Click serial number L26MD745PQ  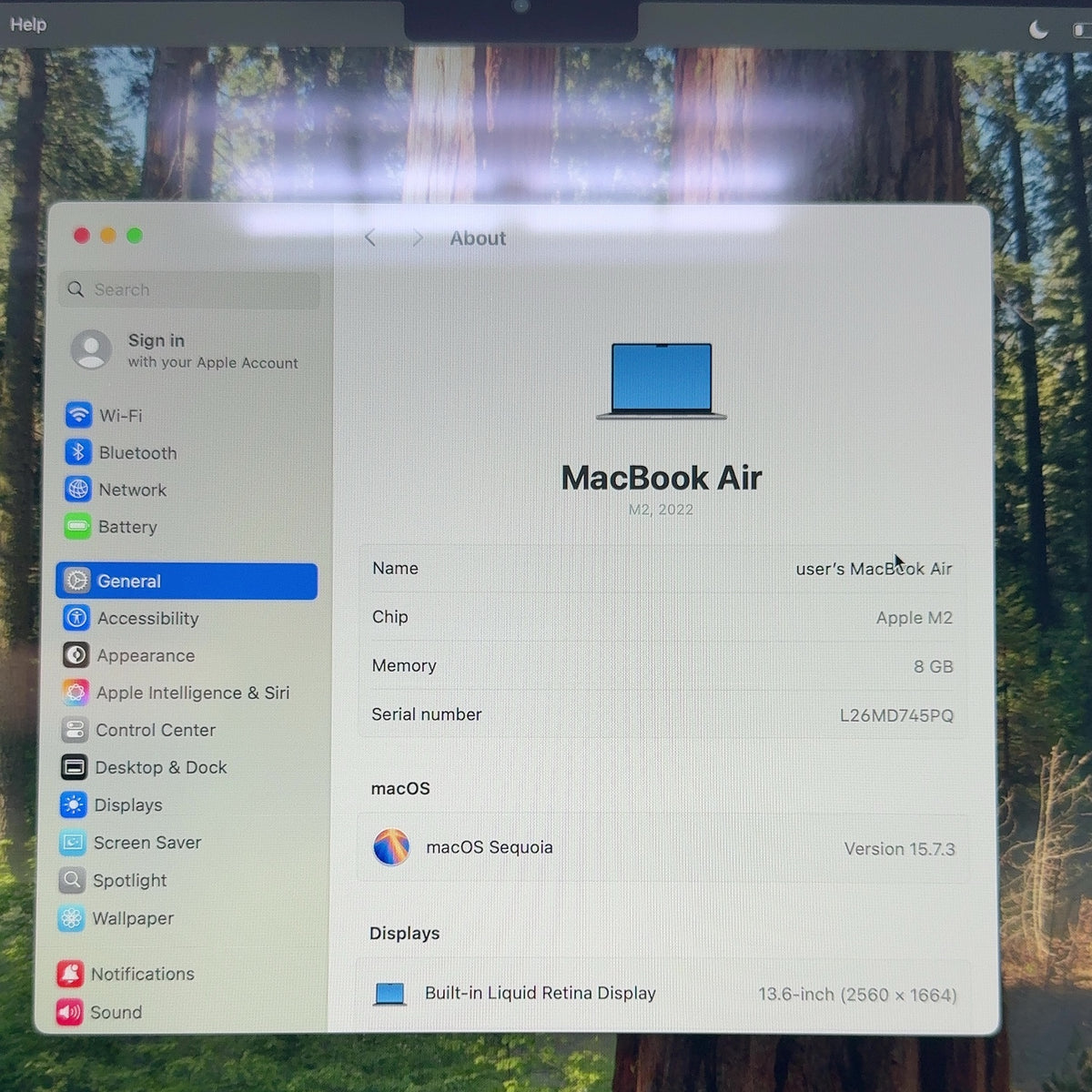tap(896, 715)
